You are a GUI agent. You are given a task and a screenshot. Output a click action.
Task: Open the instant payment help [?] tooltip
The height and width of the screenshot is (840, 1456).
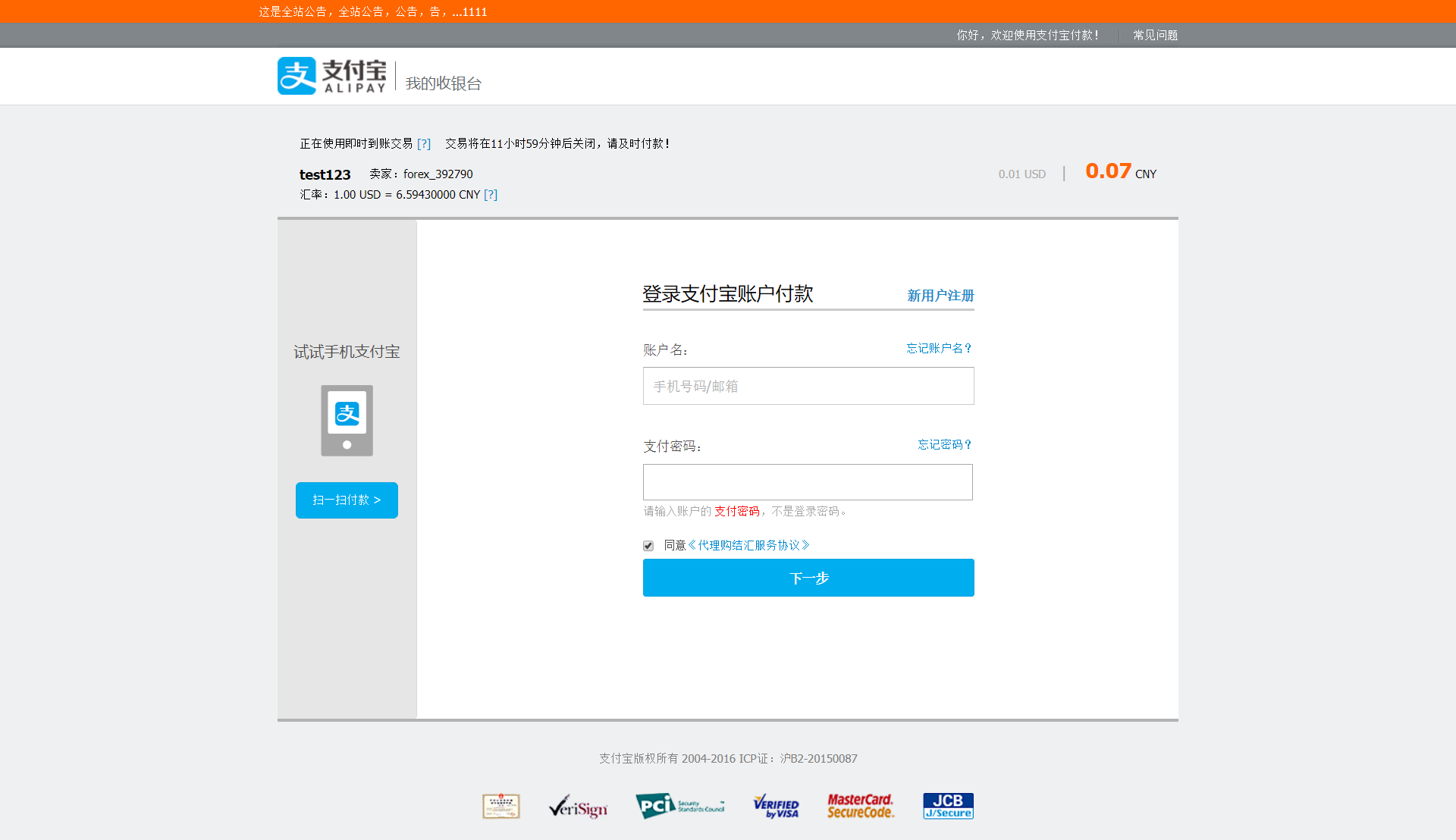coord(425,143)
